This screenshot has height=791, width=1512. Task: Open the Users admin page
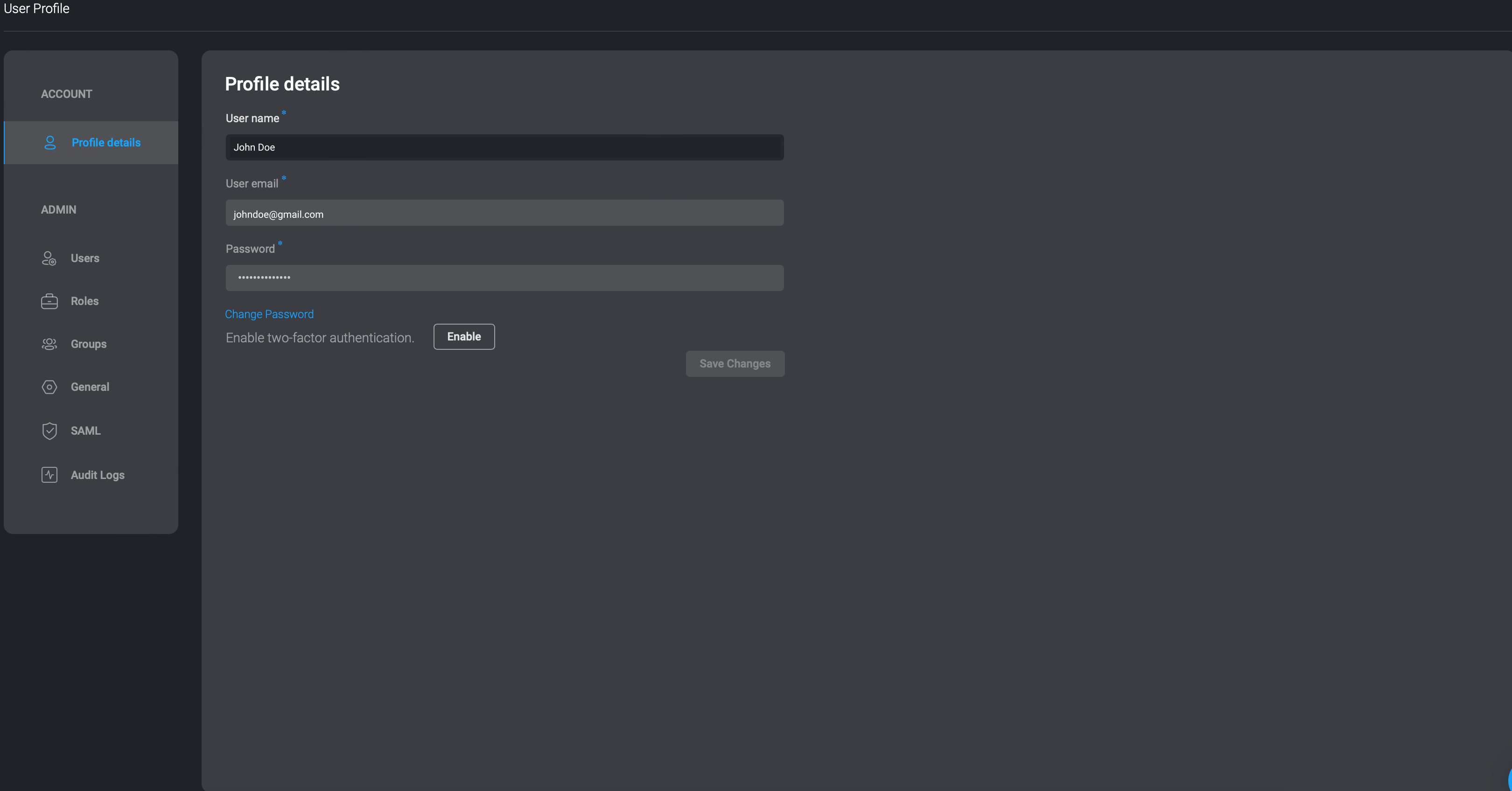[x=85, y=258]
